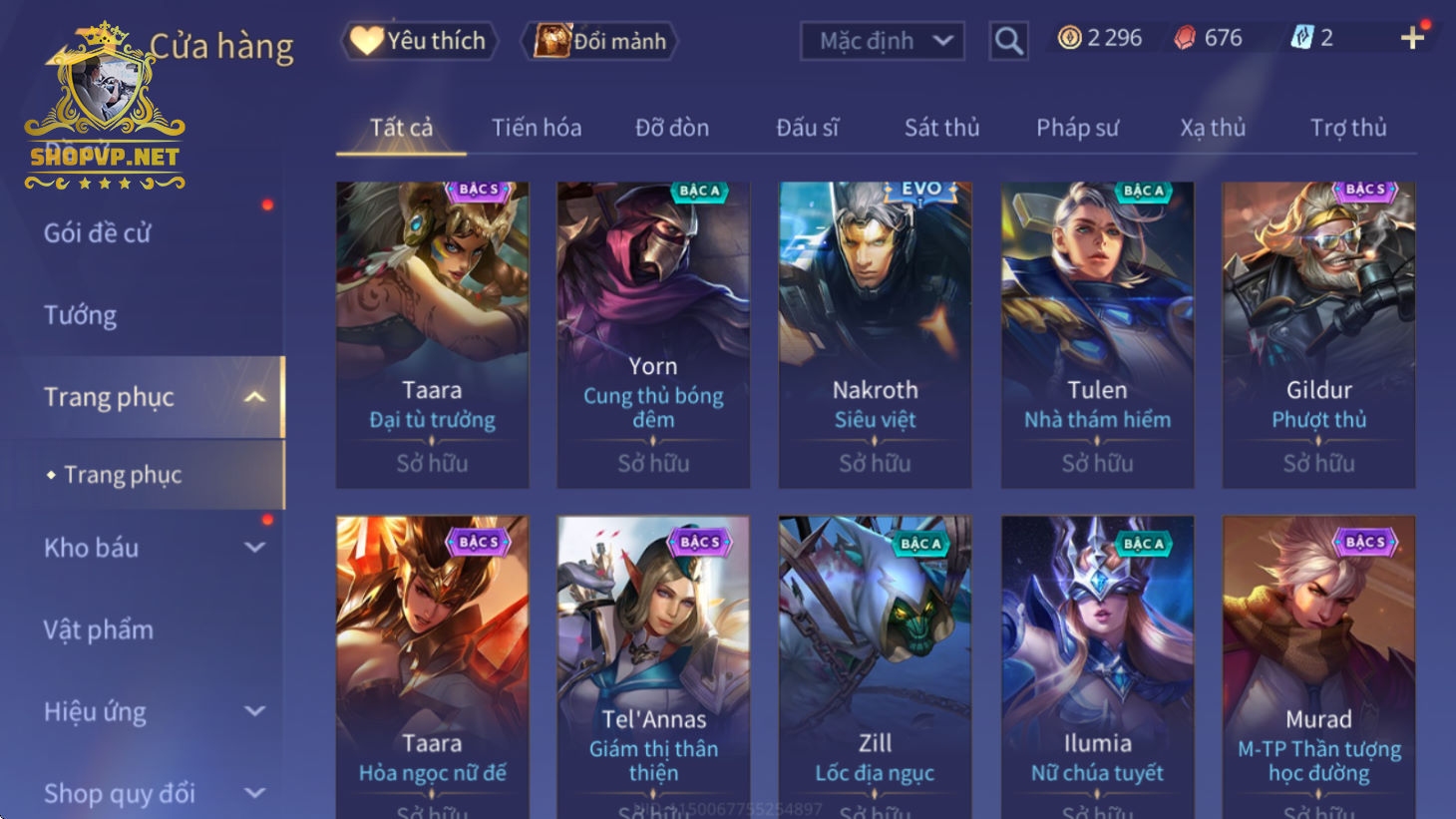
Task: Switch to the Sát thủ tab
Action: click(941, 128)
